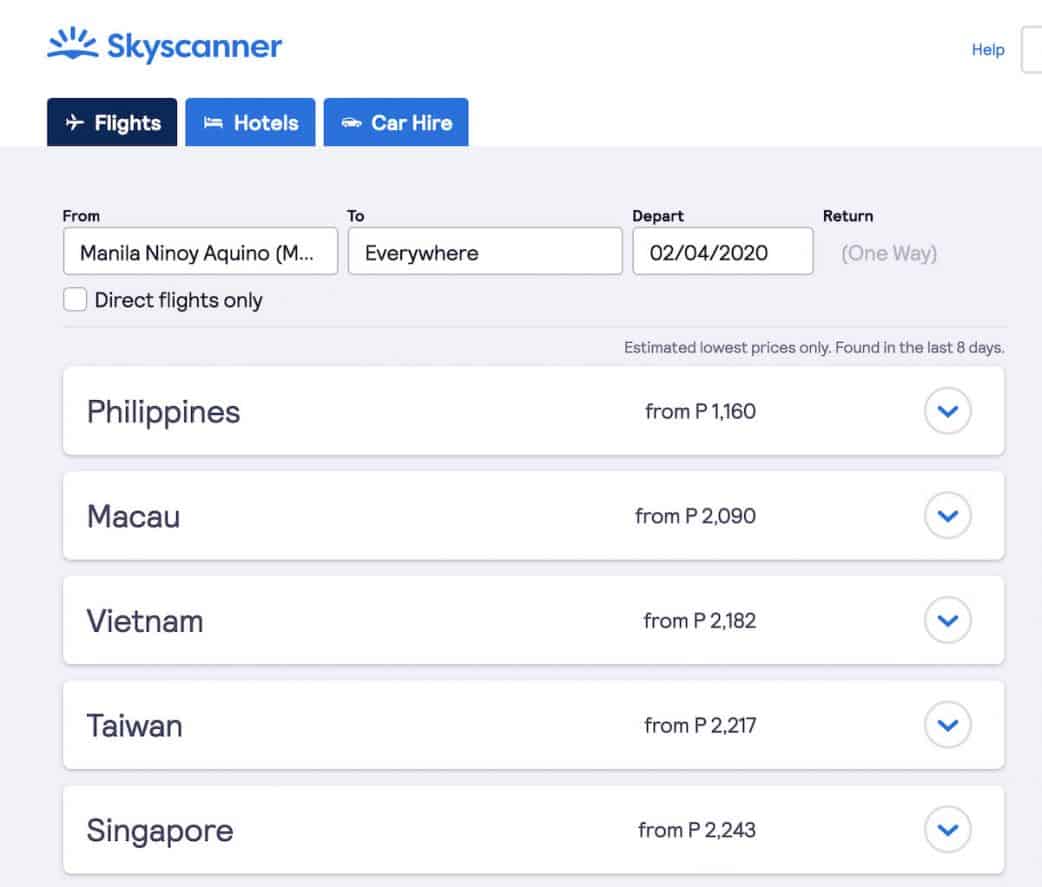
Task: Click the Skyscanner wordmark text
Action: point(194,46)
